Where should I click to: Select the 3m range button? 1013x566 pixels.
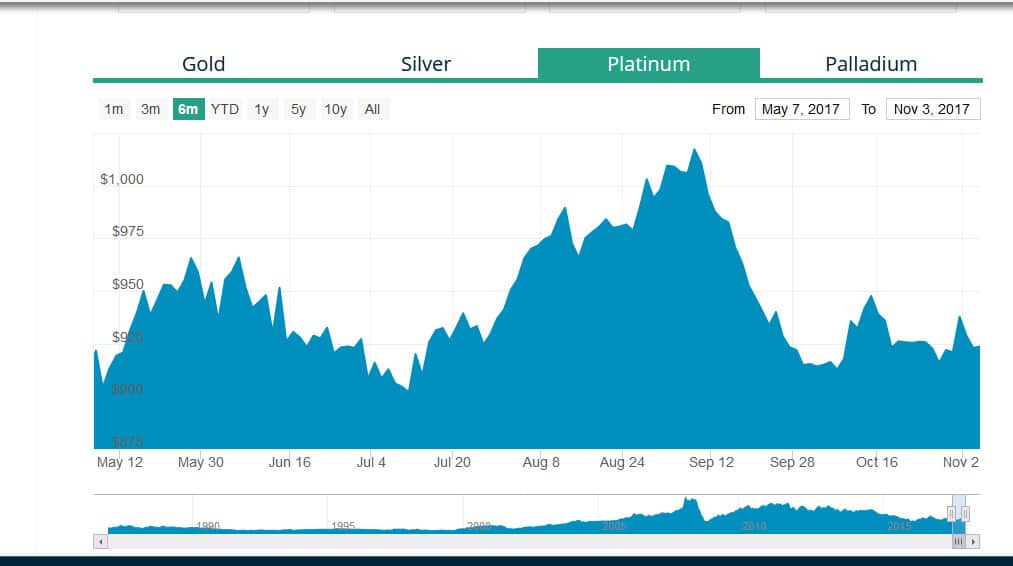(x=151, y=109)
